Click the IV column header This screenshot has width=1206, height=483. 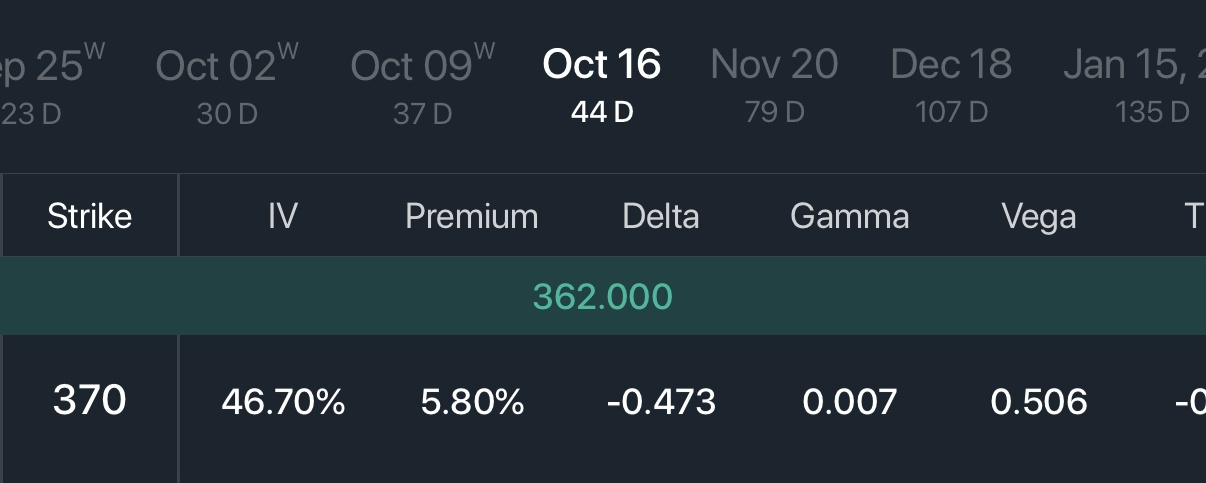pyautogui.click(x=283, y=216)
